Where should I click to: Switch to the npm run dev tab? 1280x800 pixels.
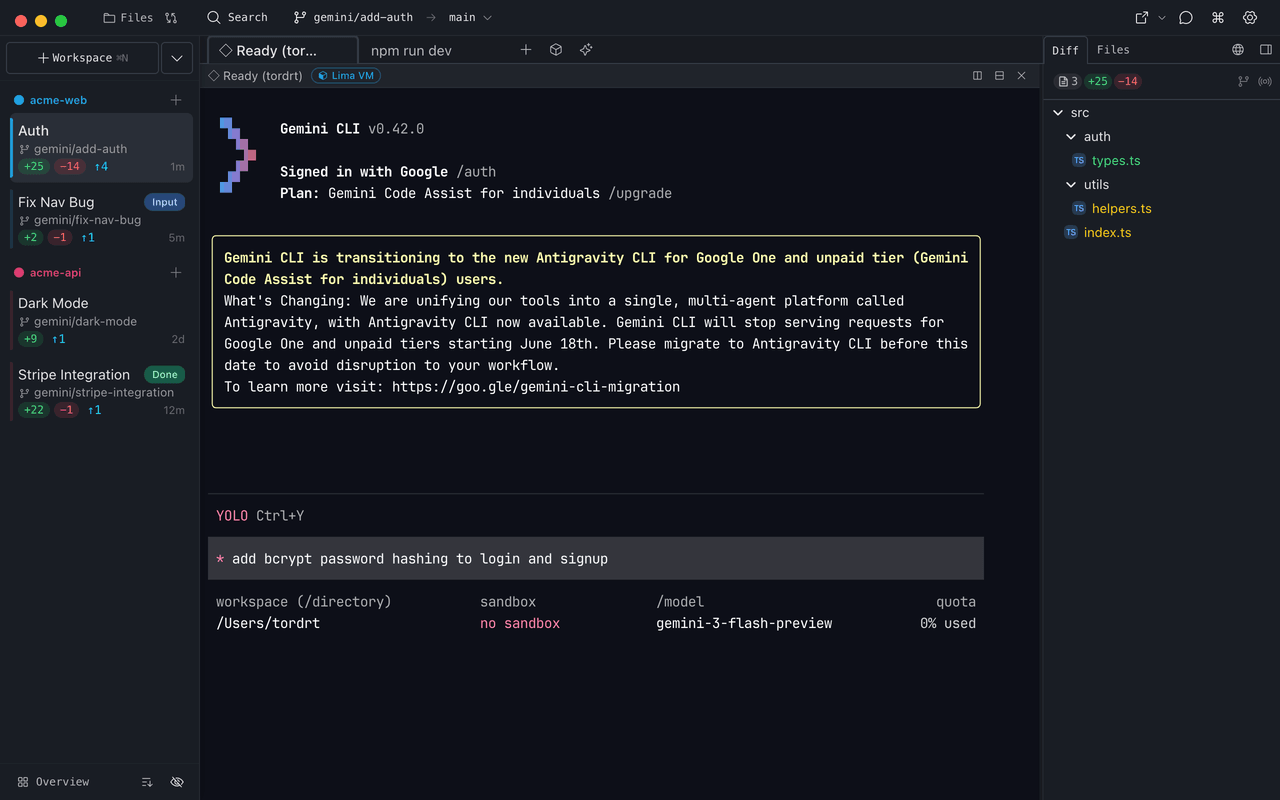(411, 50)
